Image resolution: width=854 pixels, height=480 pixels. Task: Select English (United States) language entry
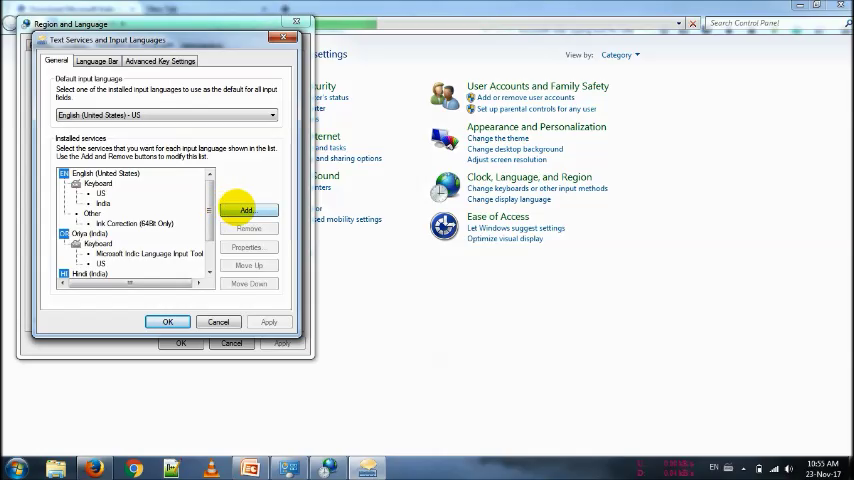click(106, 173)
